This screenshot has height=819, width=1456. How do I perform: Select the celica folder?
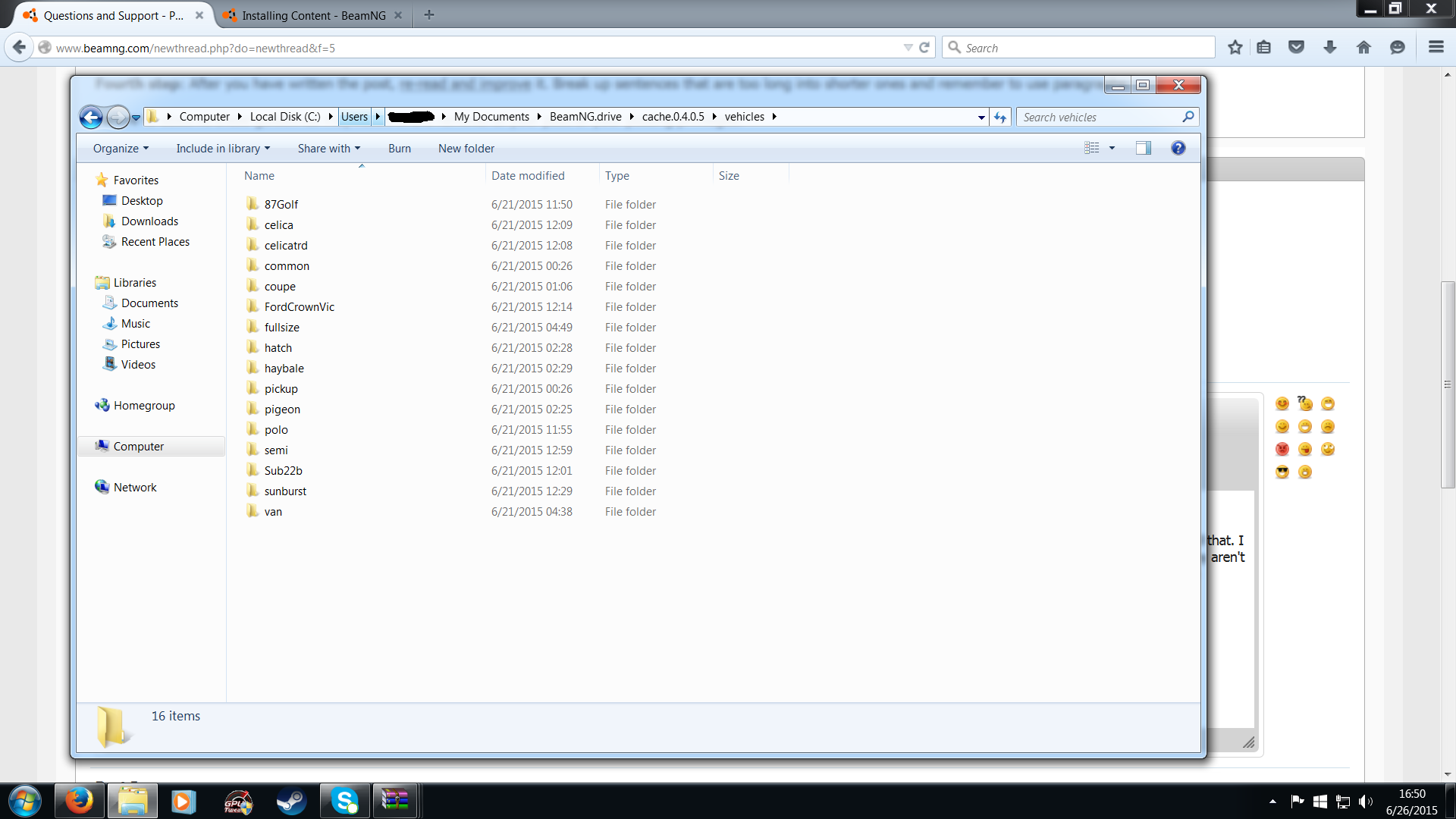click(279, 225)
